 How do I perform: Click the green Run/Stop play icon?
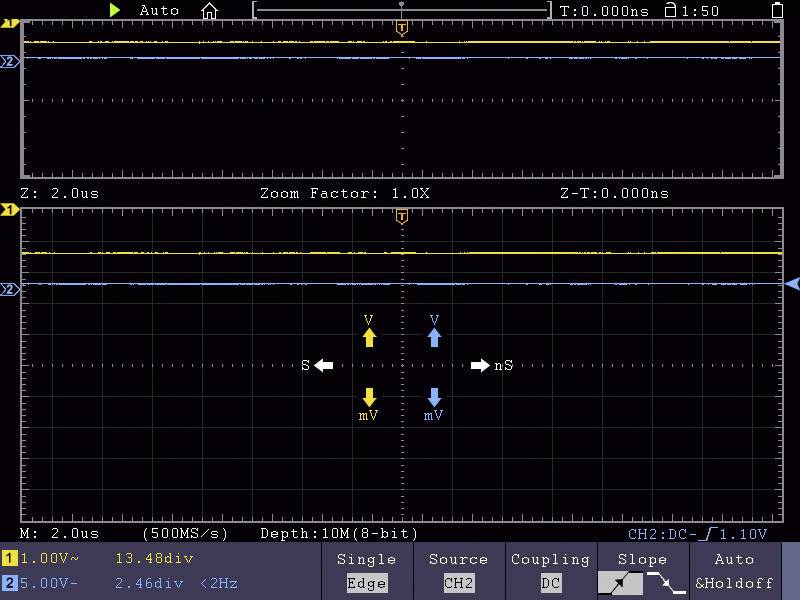[115, 10]
